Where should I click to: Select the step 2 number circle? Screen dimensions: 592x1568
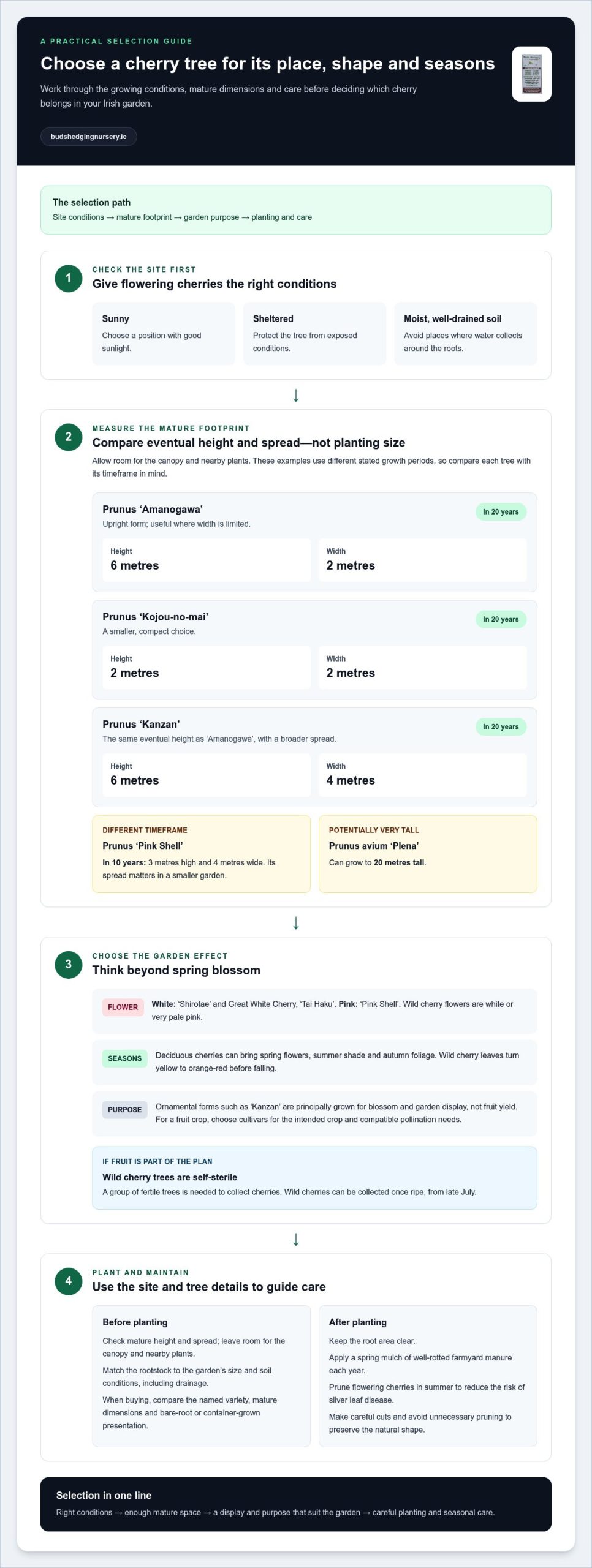point(69,437)
